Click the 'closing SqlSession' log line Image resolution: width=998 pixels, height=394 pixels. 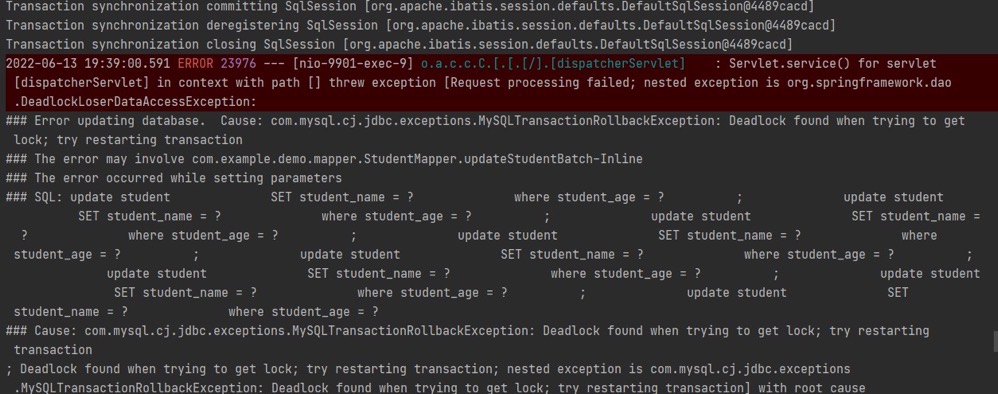pos(399,45)
